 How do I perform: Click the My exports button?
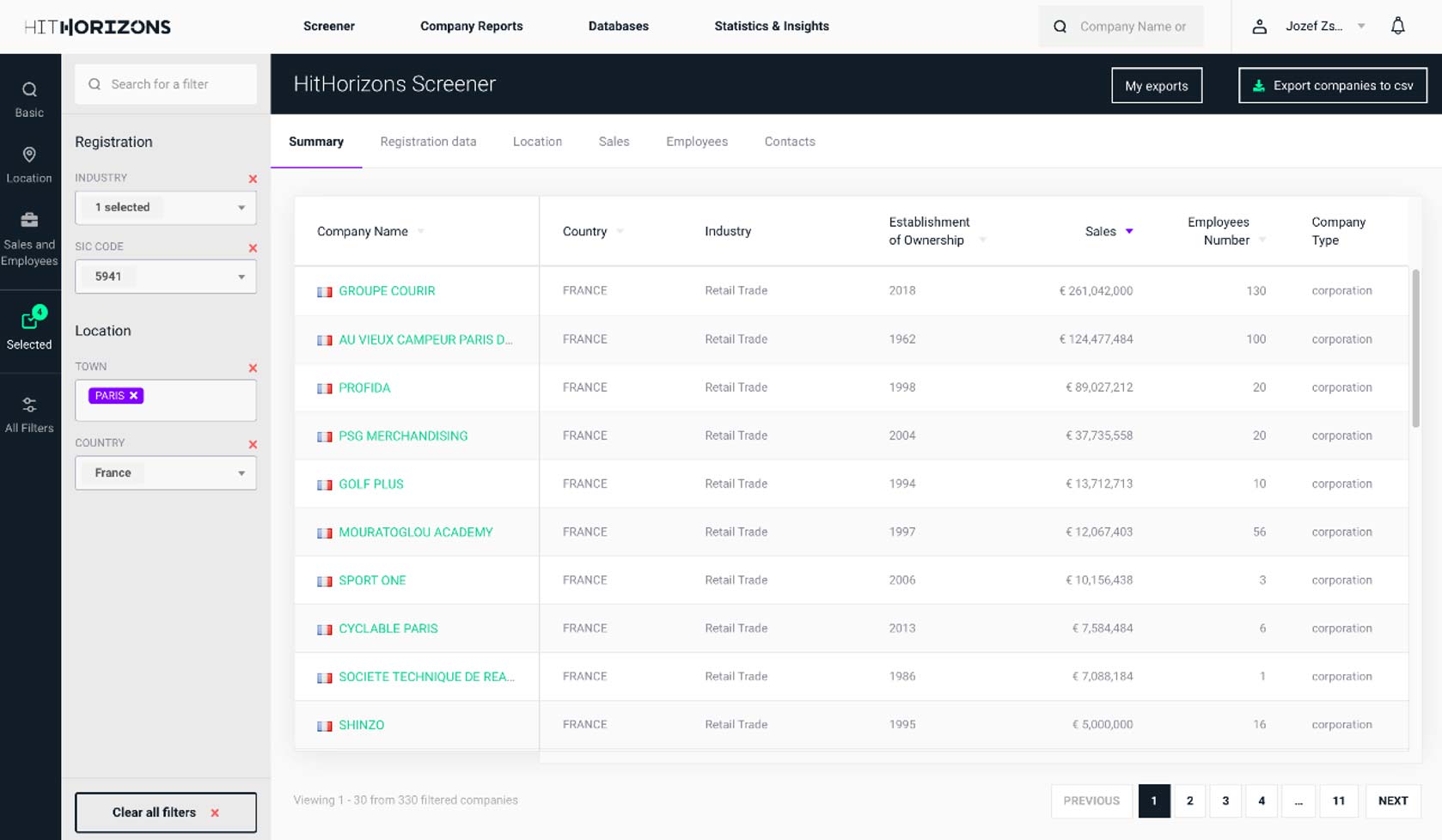pos(1157,86)
